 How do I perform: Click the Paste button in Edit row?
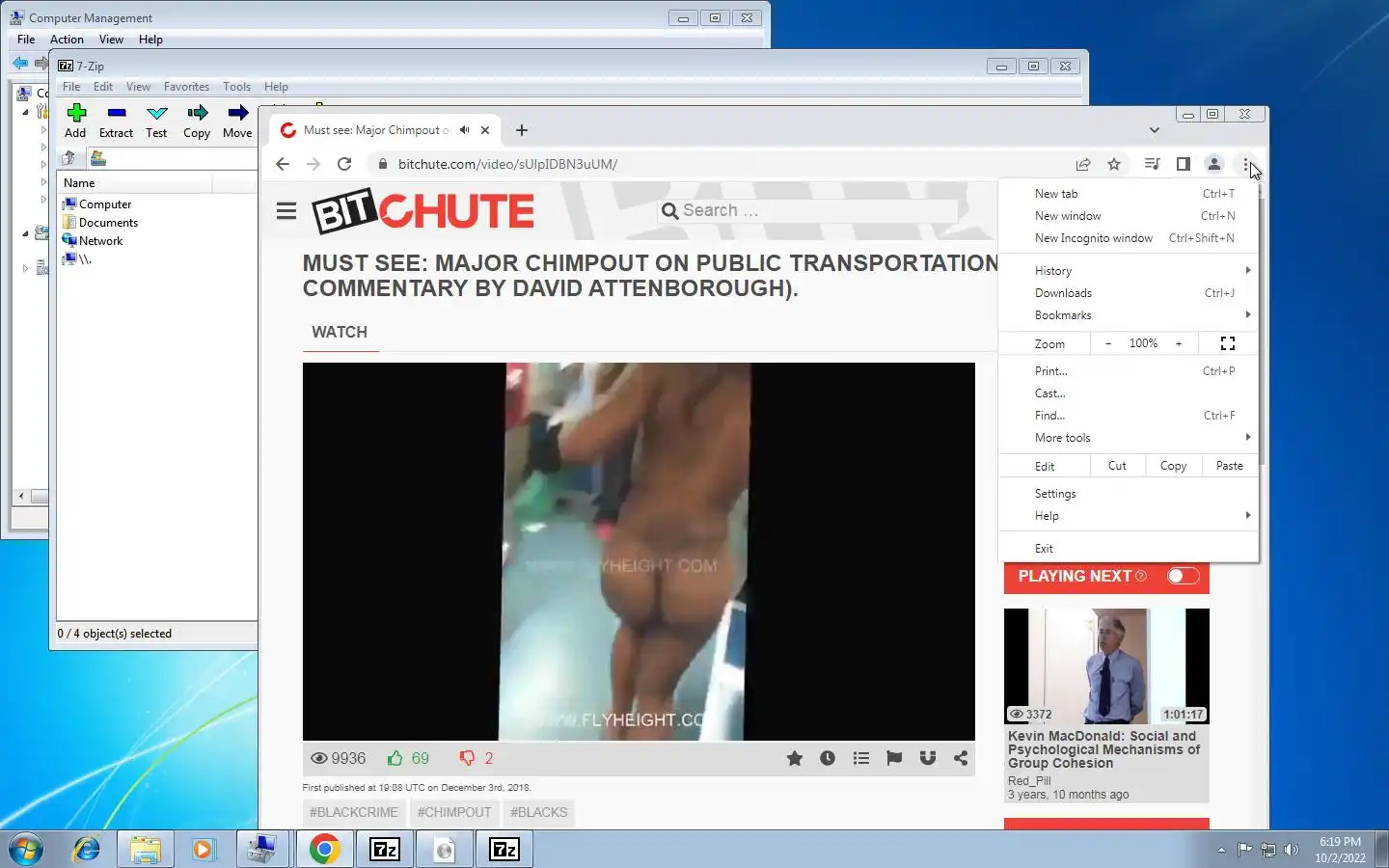pos(1230,466)
